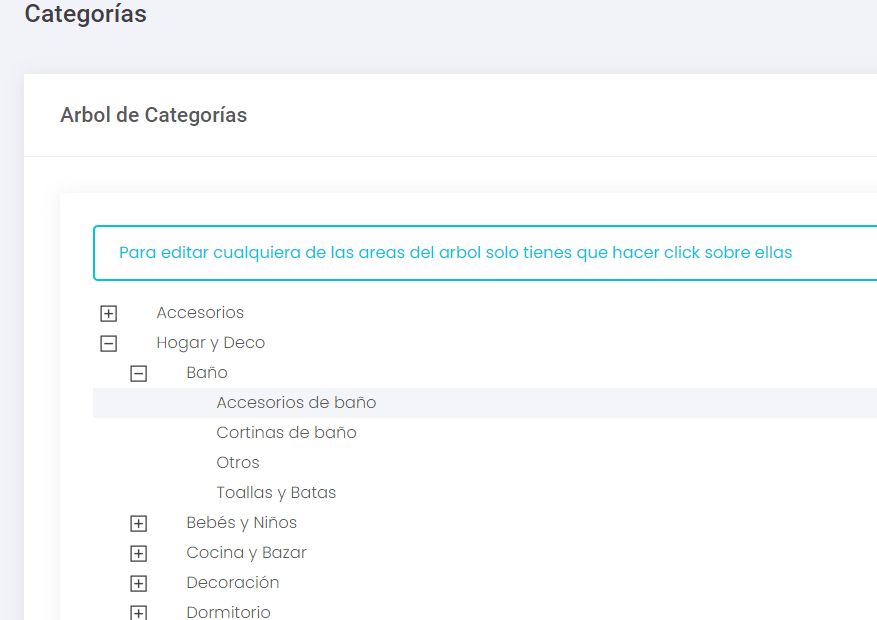Edit the Cocina y Bazar label

pyautogui.click(x=247, y=553)
